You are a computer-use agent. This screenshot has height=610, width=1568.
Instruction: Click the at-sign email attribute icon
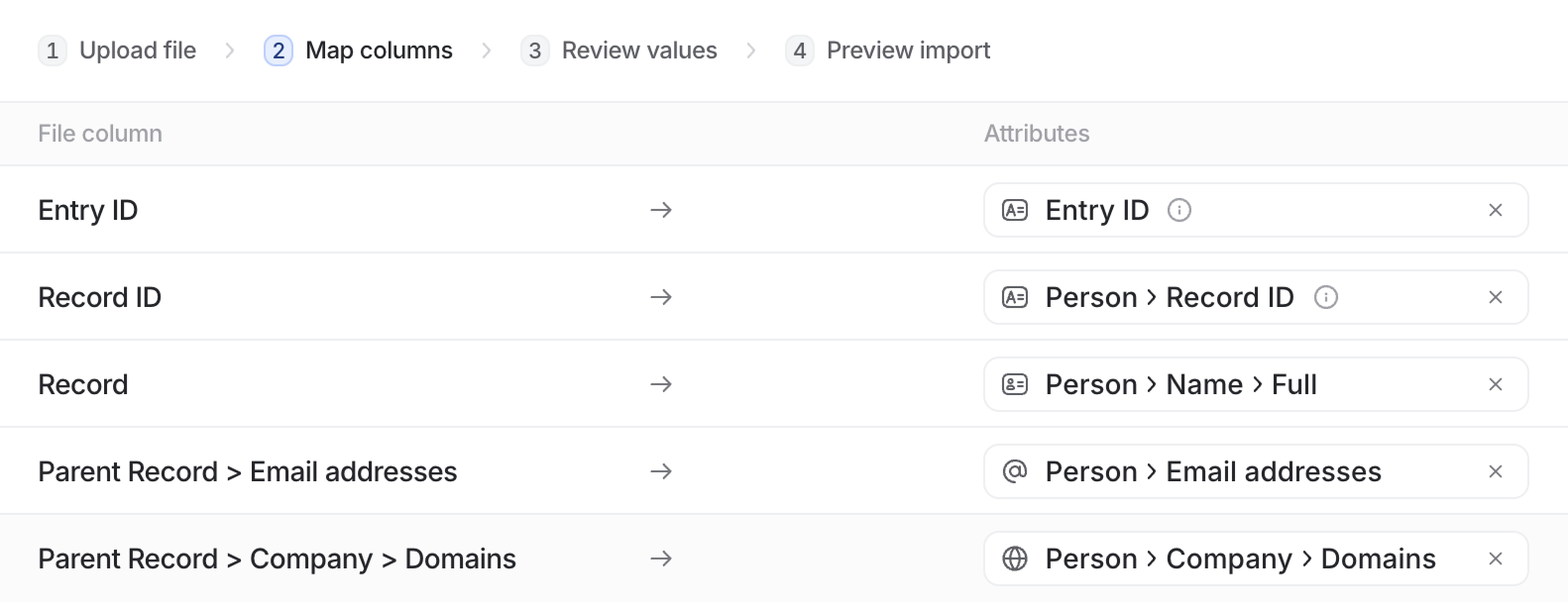coord(1015,471)
